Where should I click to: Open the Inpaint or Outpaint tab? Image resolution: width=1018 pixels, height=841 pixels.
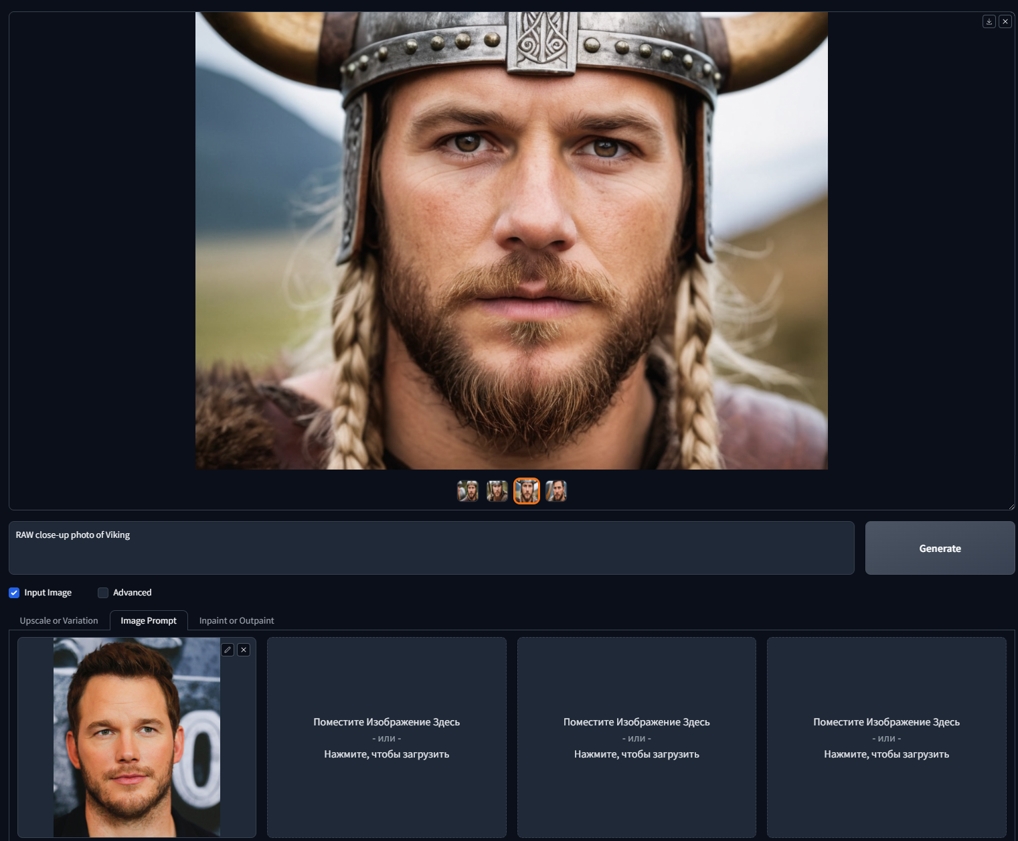click(236, 620)
